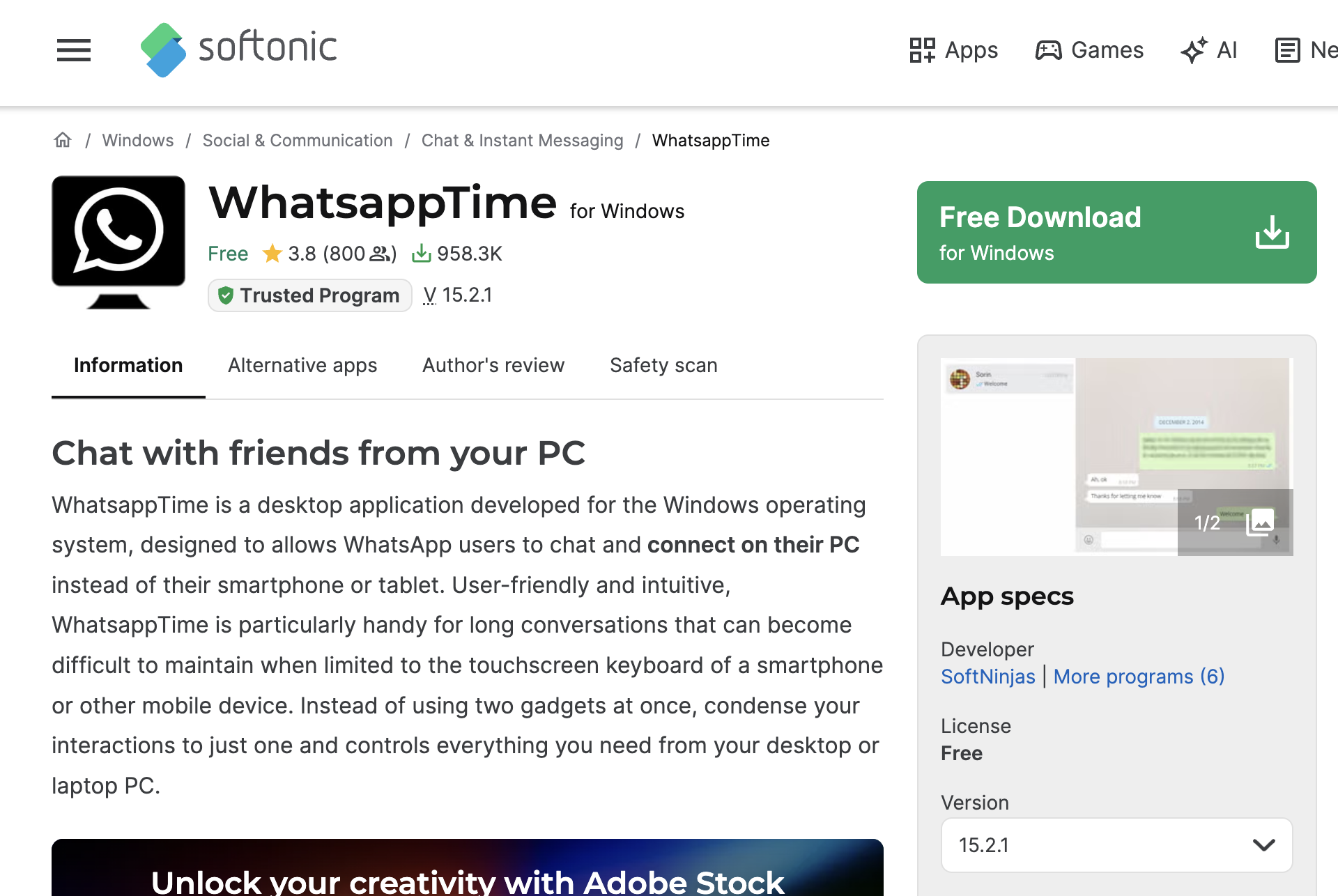
Task: Click the rating star icon
Action: [x=272, y=254]
